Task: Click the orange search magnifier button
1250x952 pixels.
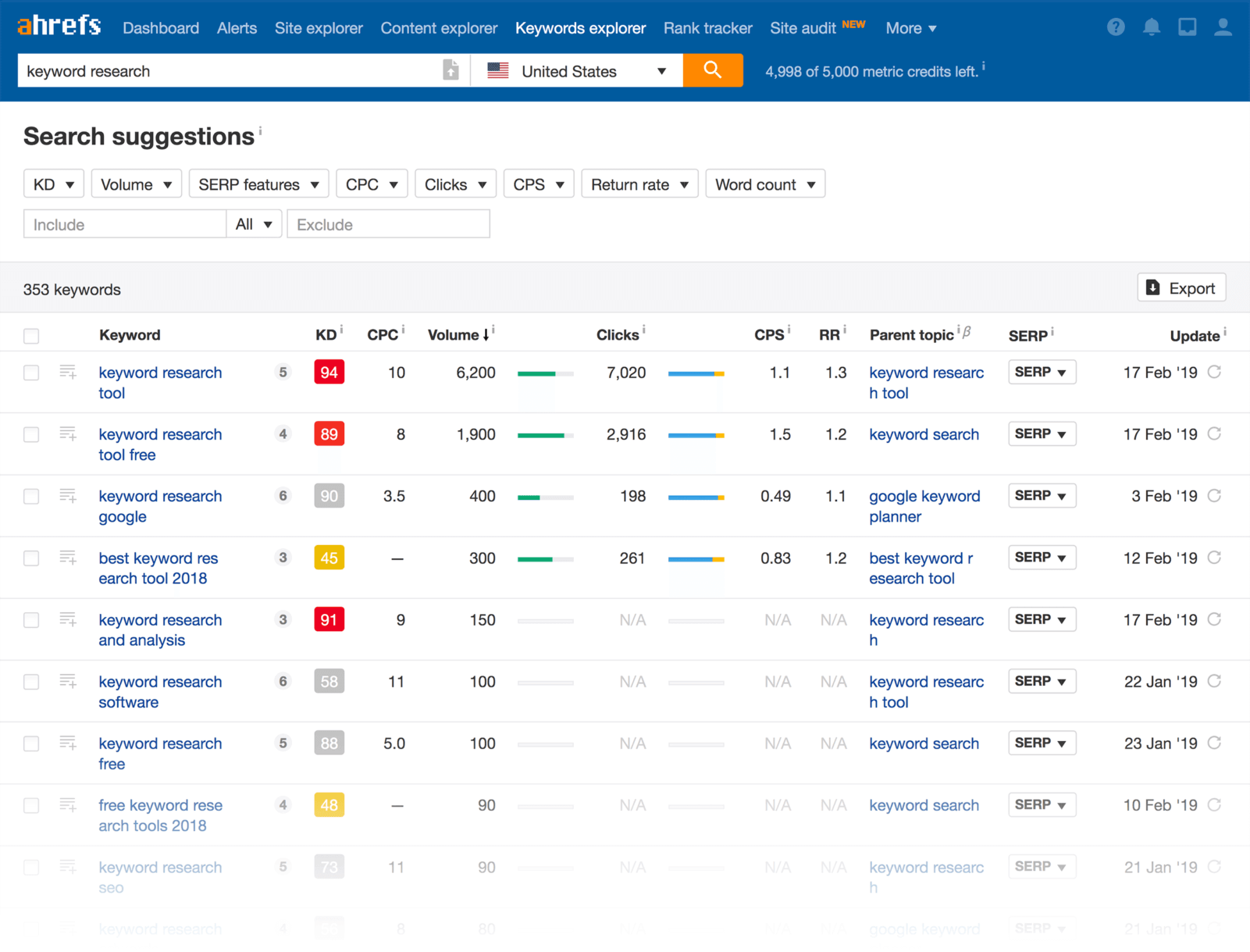Action: click(x=712, y=70)
